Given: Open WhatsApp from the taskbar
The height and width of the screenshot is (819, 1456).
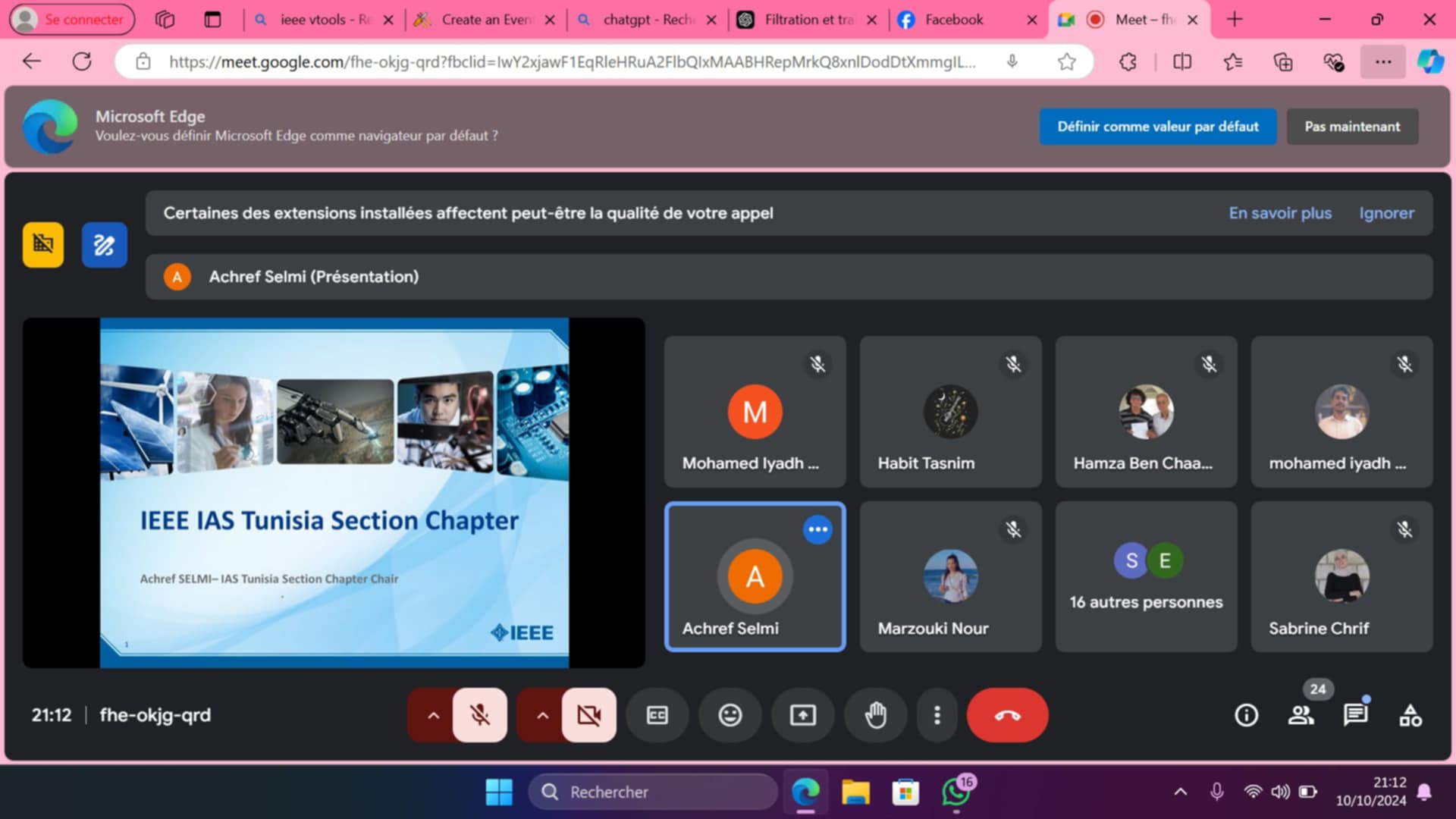Looking at the screenshot, I should [x=956, y=792].
